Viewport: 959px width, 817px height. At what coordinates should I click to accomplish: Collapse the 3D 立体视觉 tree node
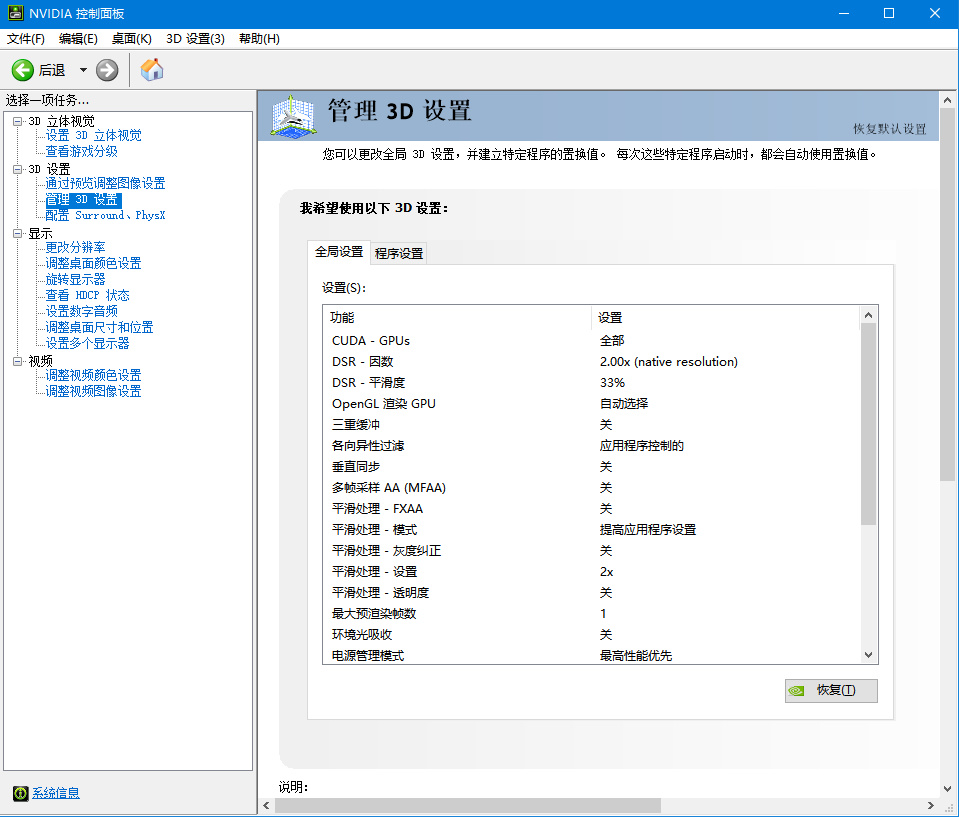click(x=17, y=121)
